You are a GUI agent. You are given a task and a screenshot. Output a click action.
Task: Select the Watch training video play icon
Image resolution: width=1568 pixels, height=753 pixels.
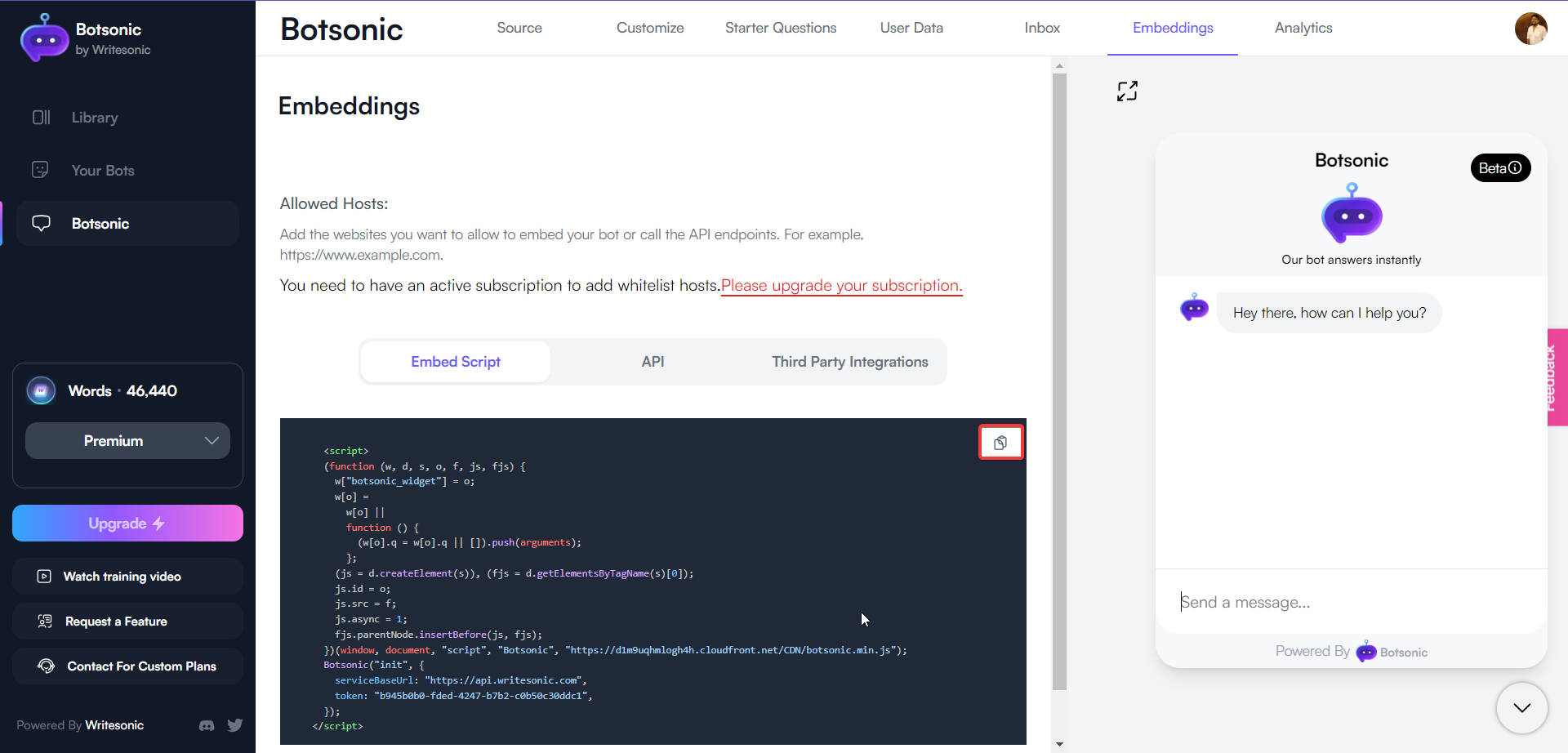click(x=43, y=576)
